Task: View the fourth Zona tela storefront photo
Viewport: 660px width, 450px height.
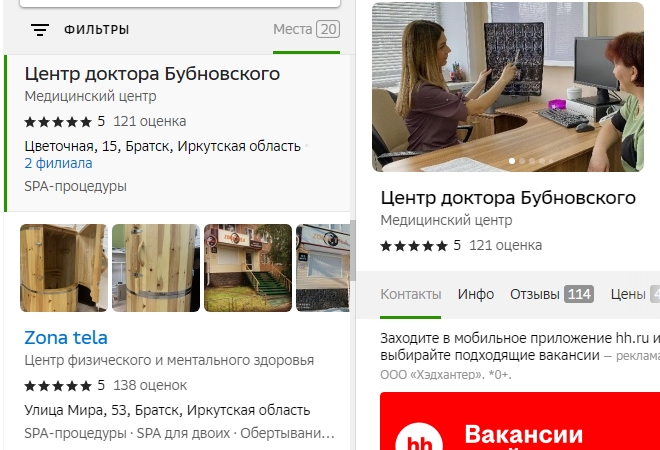Action: click(324, 268)
